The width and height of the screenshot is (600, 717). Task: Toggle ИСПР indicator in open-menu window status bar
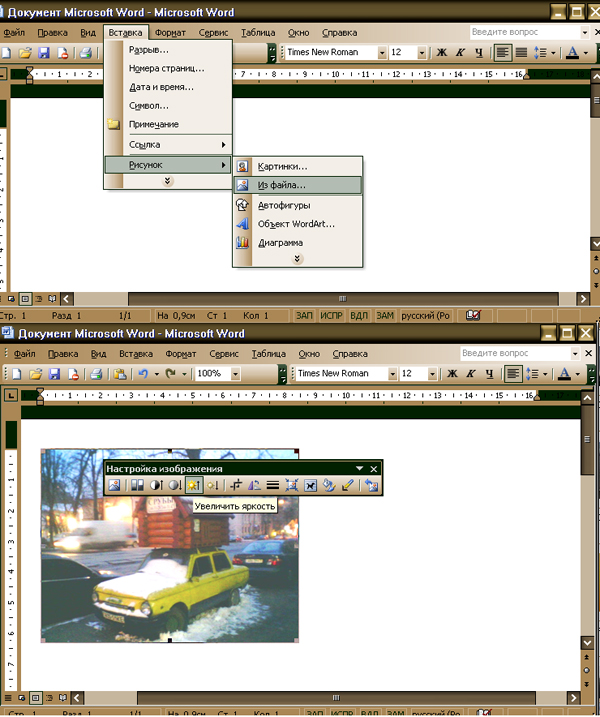tap(331, 316)
